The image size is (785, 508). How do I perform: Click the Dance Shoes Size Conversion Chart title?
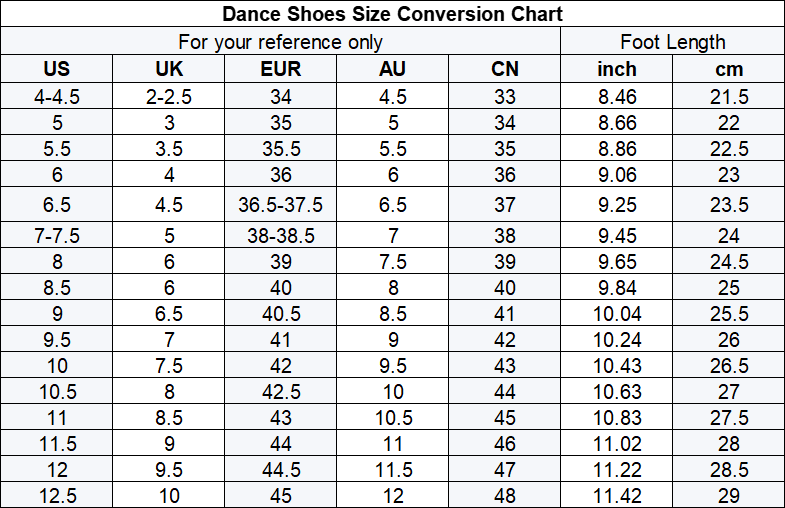click(392, 14)
